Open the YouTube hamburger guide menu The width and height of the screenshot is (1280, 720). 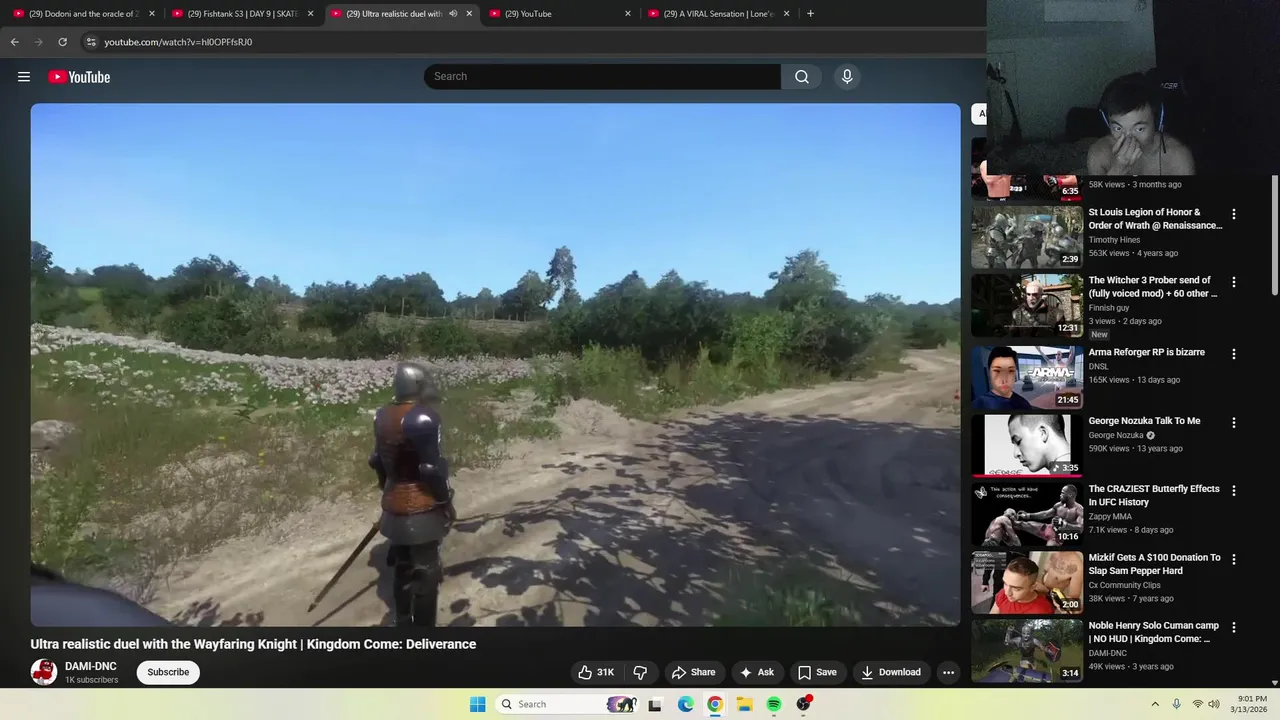pyautogui.click(x=24, y=77)
